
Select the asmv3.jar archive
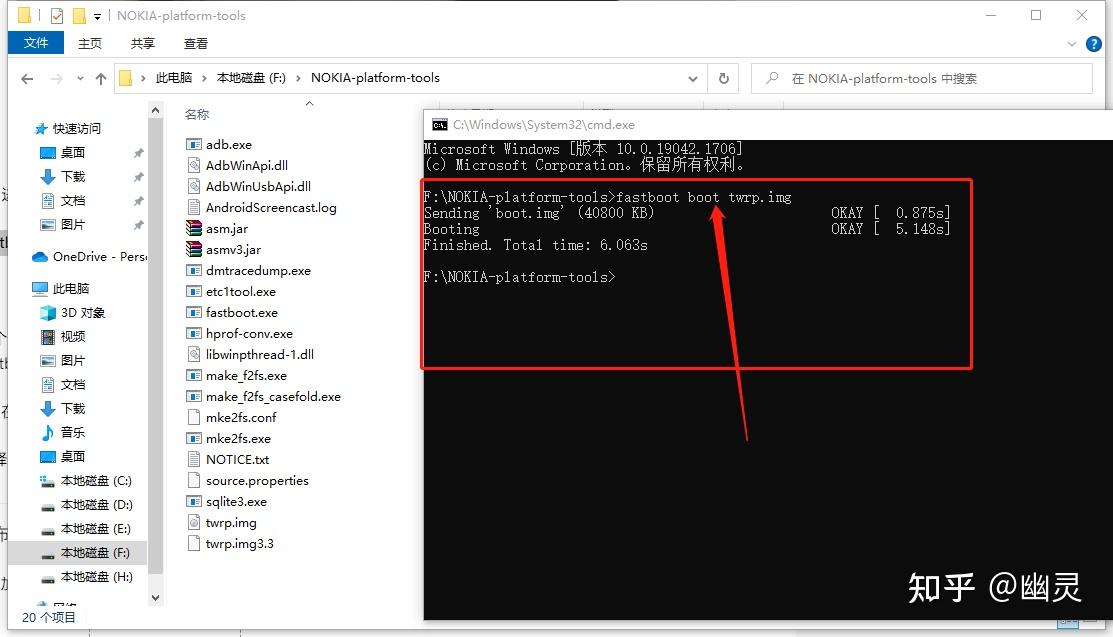(x=233, y=250)
